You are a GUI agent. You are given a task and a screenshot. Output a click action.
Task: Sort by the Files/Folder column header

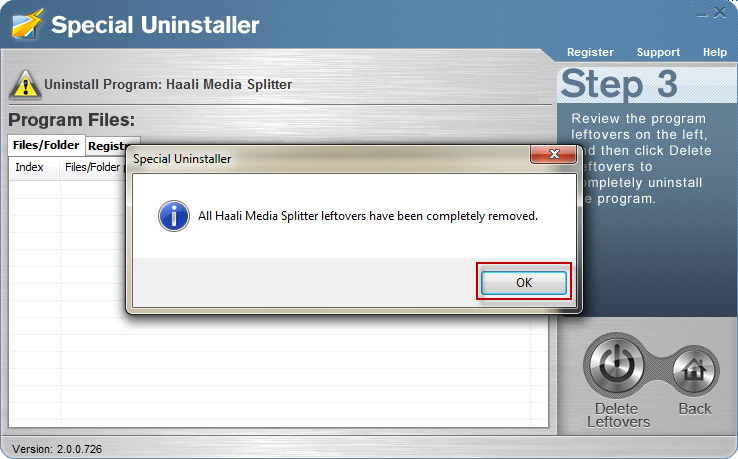[x=93, y=168]
